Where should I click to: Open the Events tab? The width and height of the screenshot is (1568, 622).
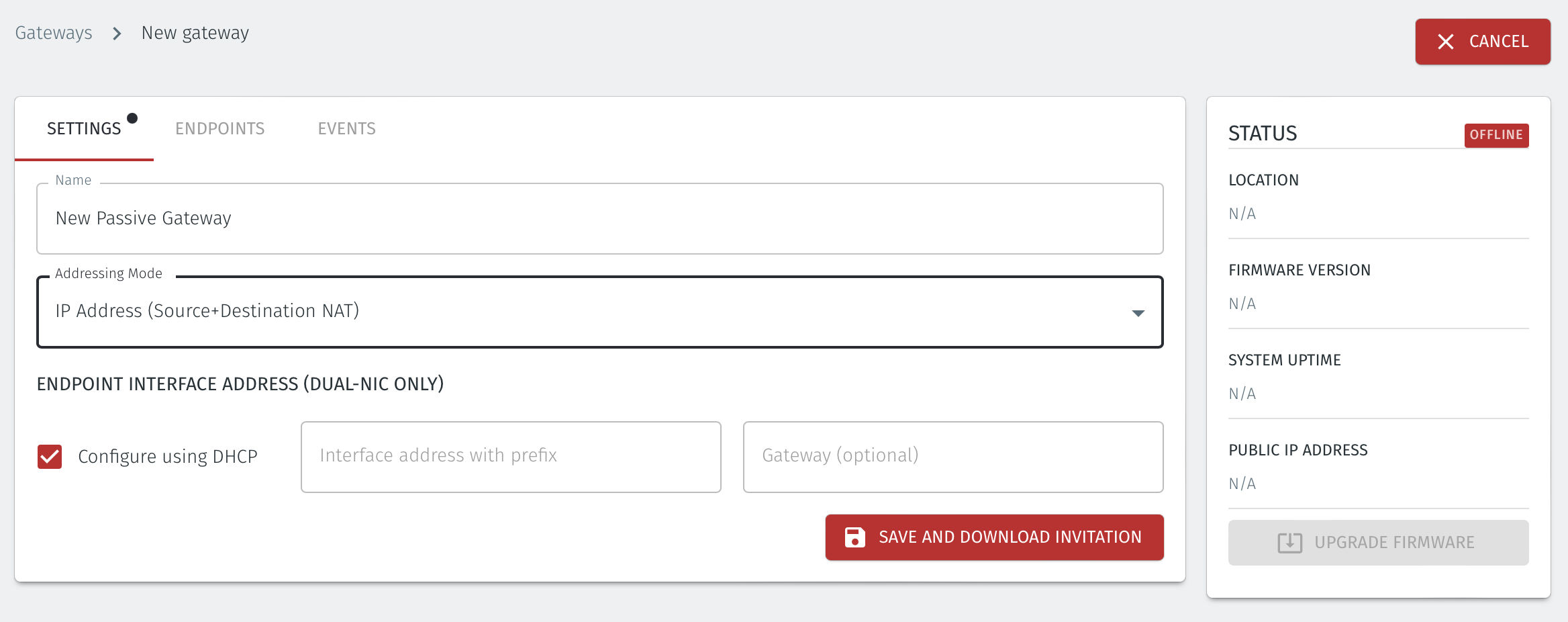point(347,128)
